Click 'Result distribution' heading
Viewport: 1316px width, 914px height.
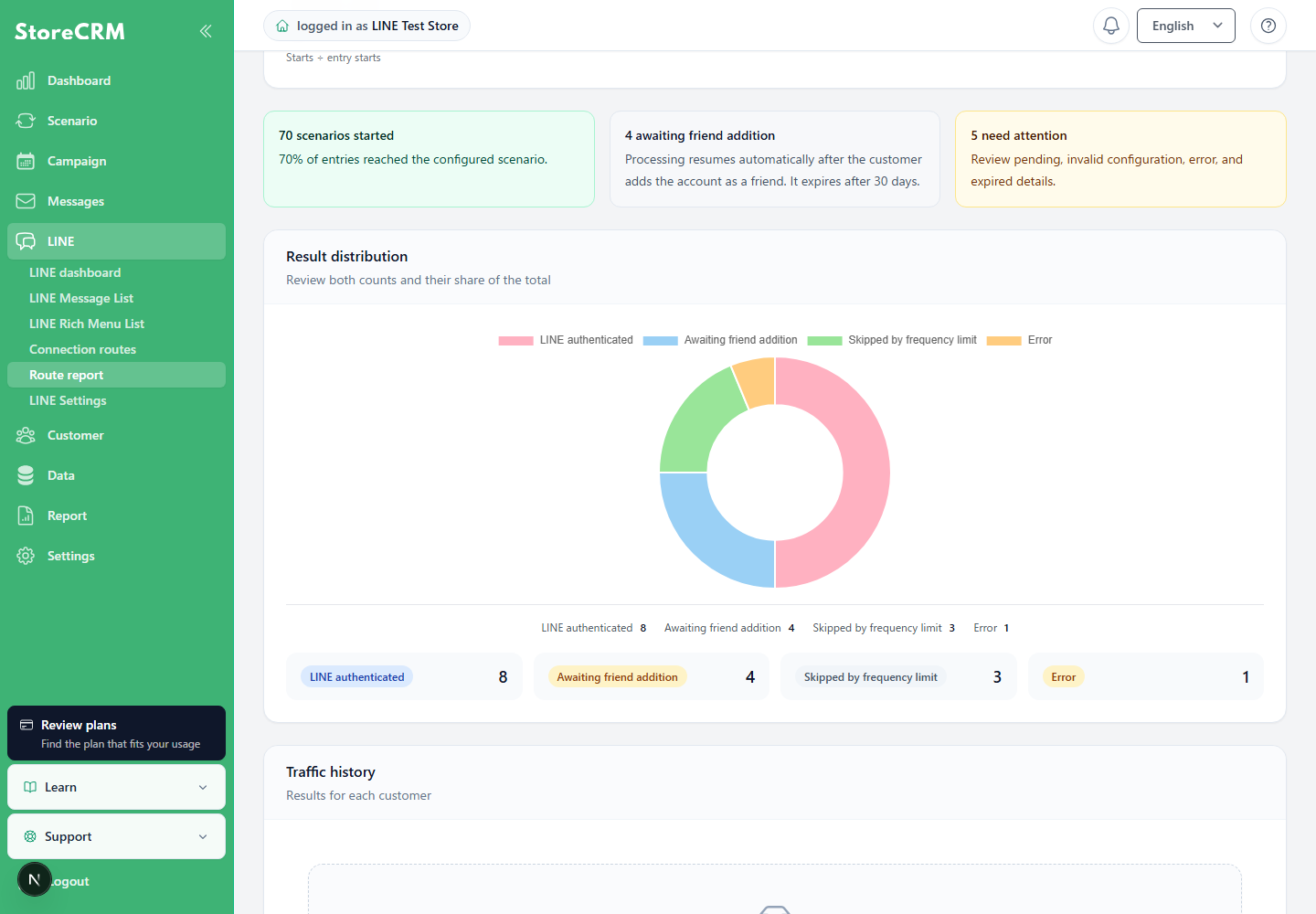click(346, 257)
